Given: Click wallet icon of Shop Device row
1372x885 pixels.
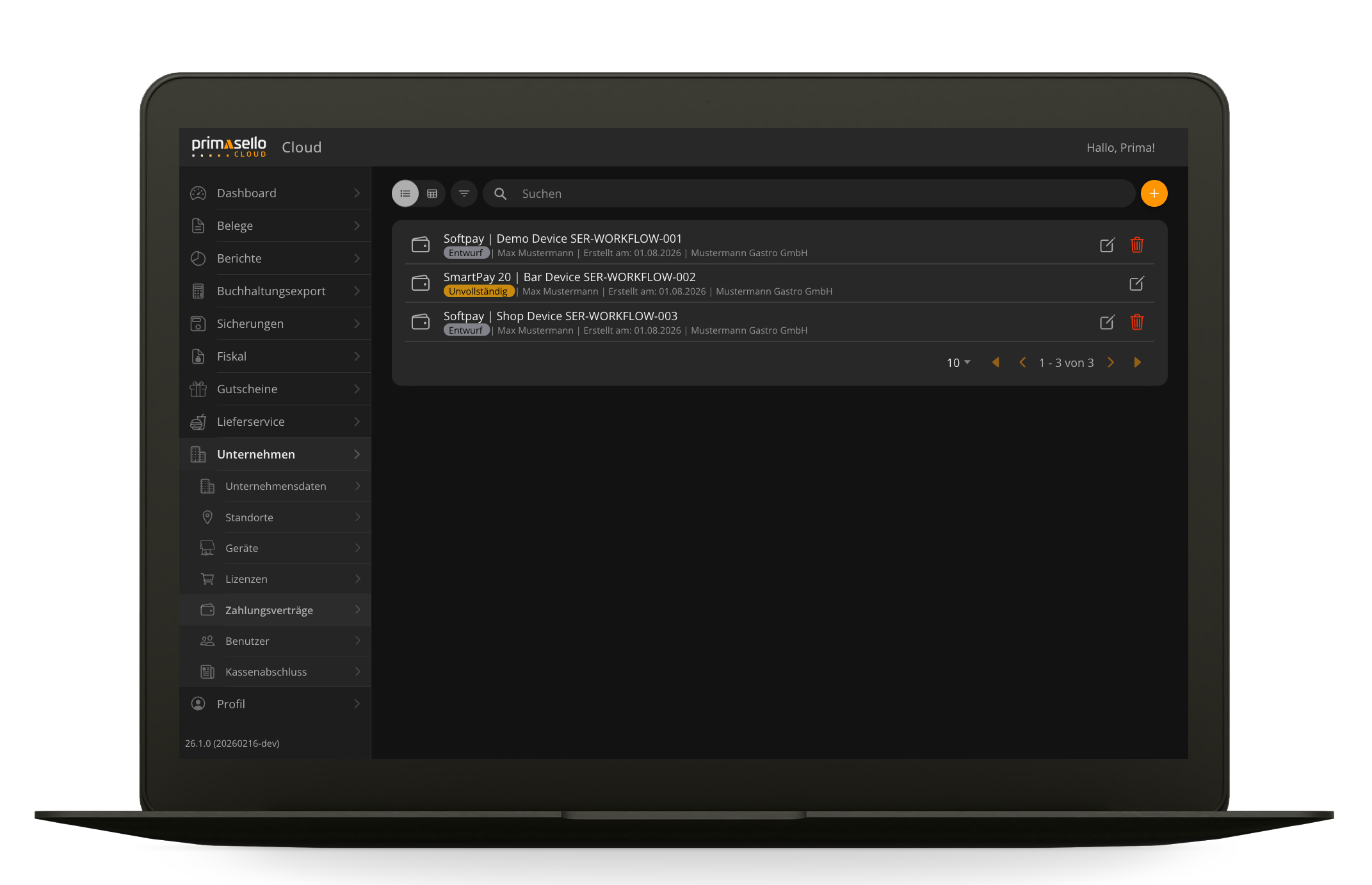Looking at the screenshot, I should (421, 321).
